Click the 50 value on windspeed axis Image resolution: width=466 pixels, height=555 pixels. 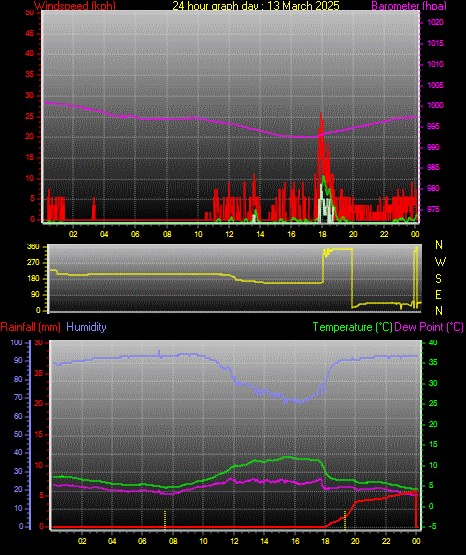tap(30, 12)
